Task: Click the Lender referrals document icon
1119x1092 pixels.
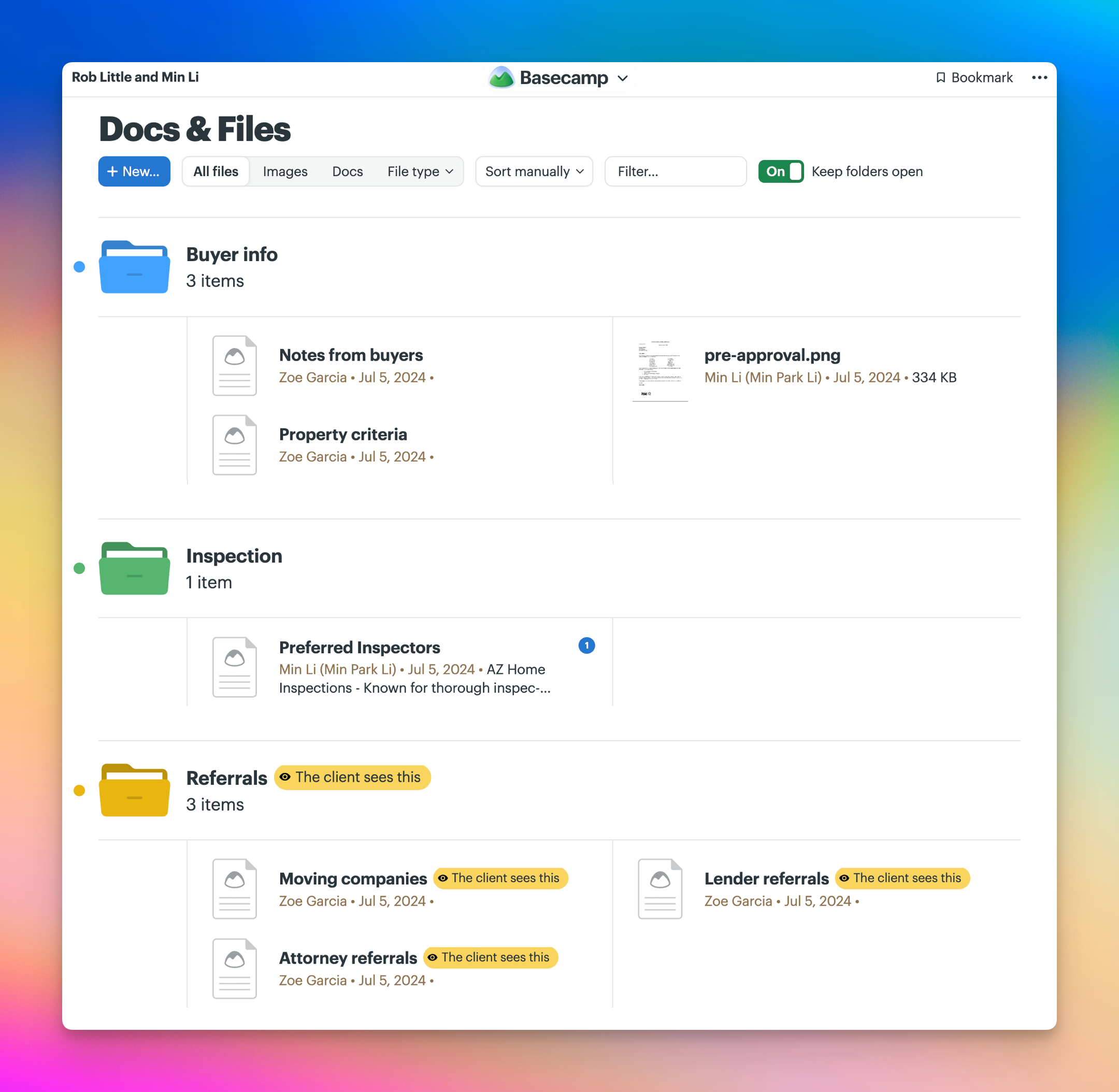Action: tap(660, 888)
